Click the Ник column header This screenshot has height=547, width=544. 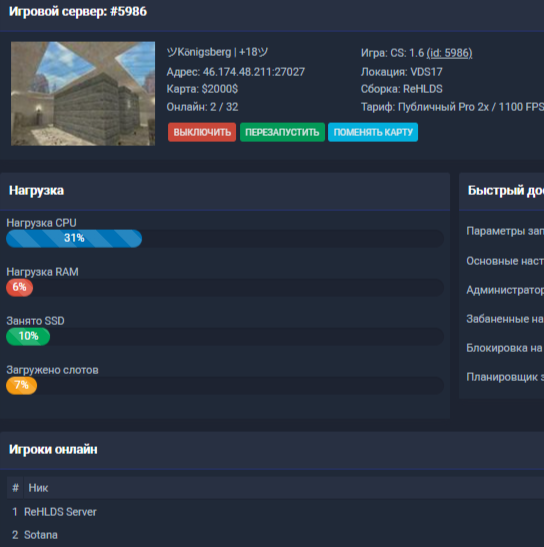tap(38, 488)
